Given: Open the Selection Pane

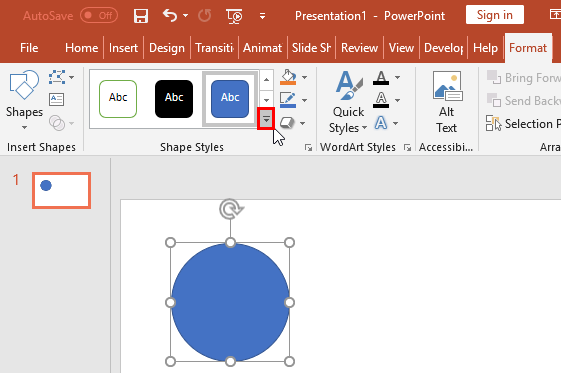Looking at the screenshot, I should tap(523, 124).
